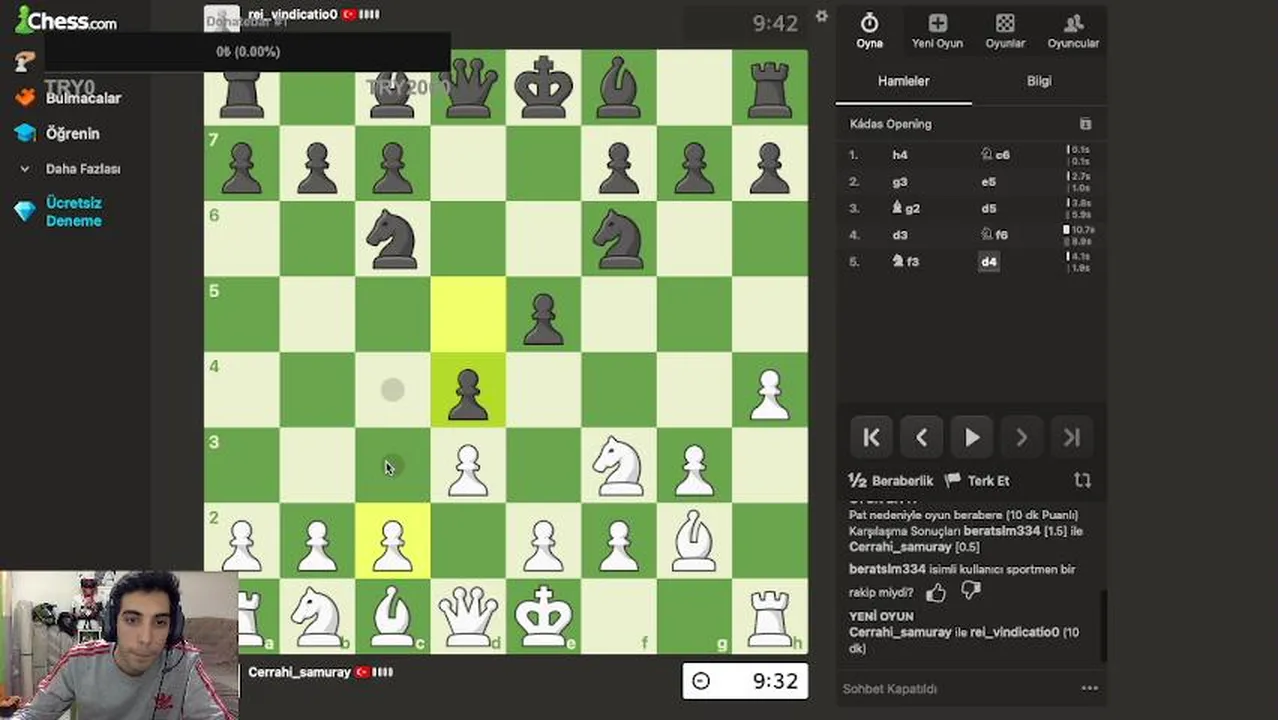Image resolution: width=1278 pixels, height=720 pixels.
Task: Select the white queen on d1
Action: pyautogui.click(x=468, y=616)
